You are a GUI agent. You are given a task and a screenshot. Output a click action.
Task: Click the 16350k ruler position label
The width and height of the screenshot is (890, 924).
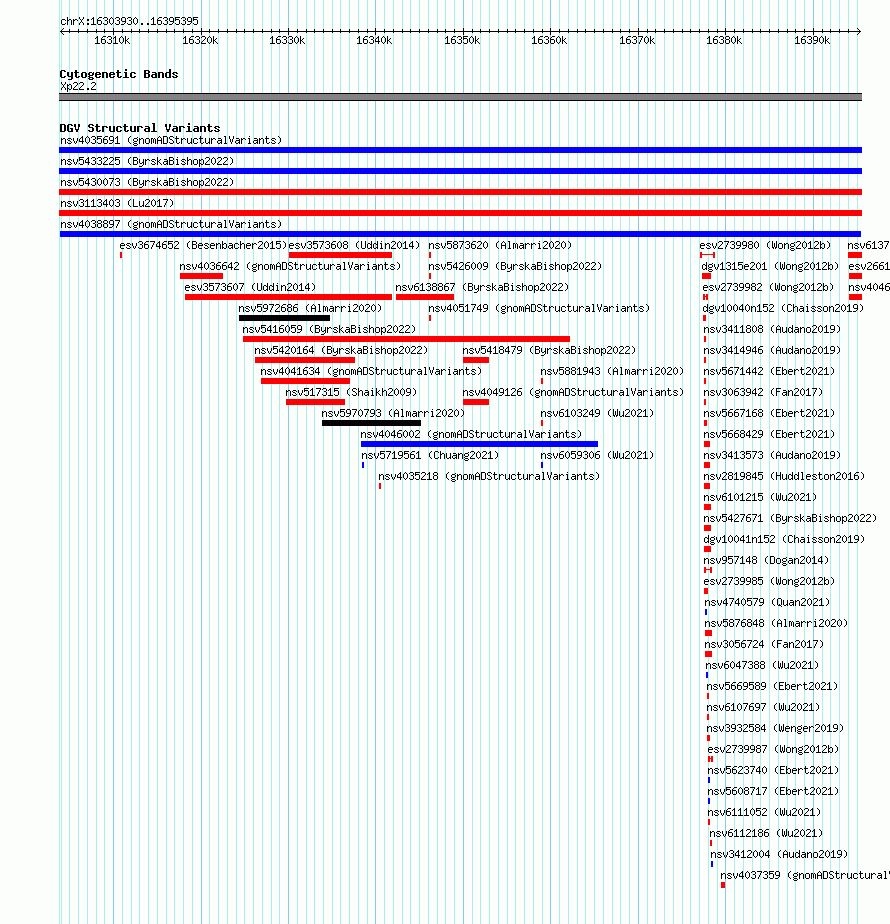pyautogui.click(x=462, y=41)
